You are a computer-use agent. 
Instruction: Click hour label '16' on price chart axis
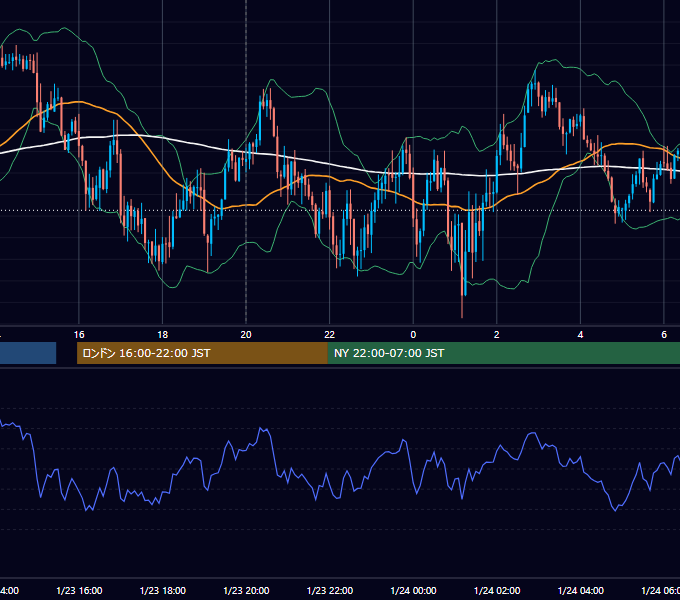(79, 335)
